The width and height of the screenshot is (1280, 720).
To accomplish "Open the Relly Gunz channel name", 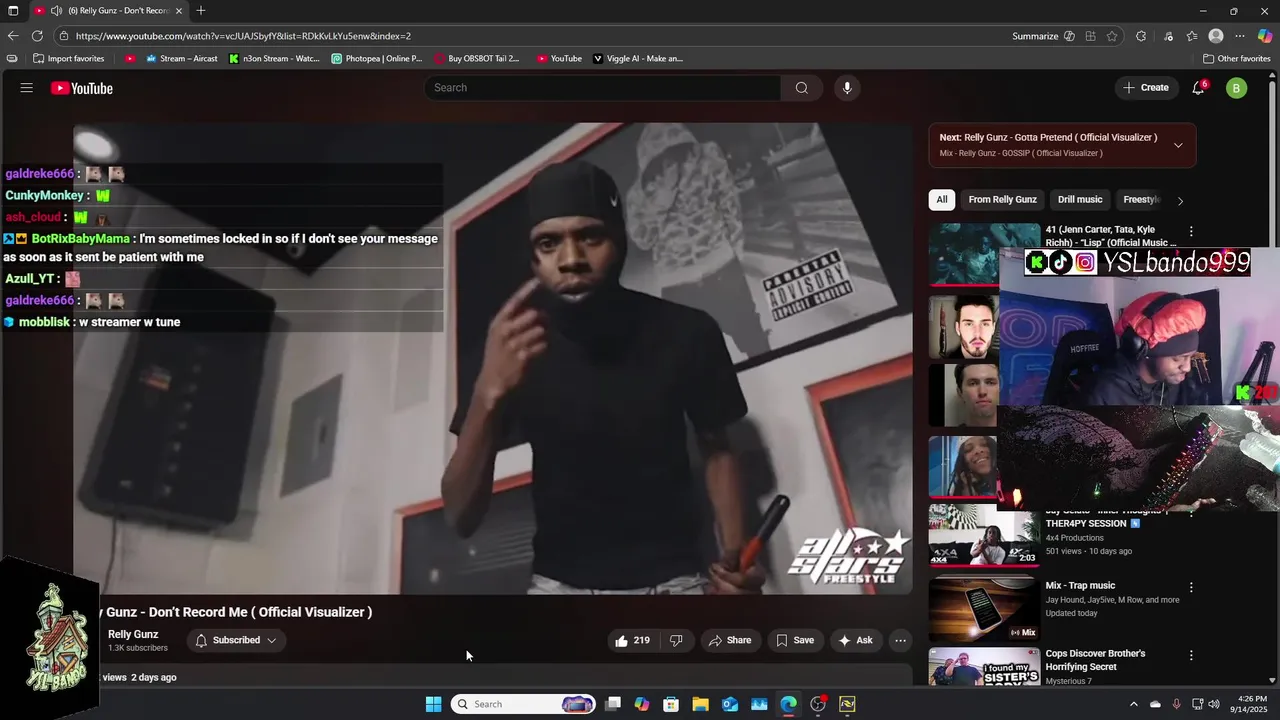I will tap(133, 634).
